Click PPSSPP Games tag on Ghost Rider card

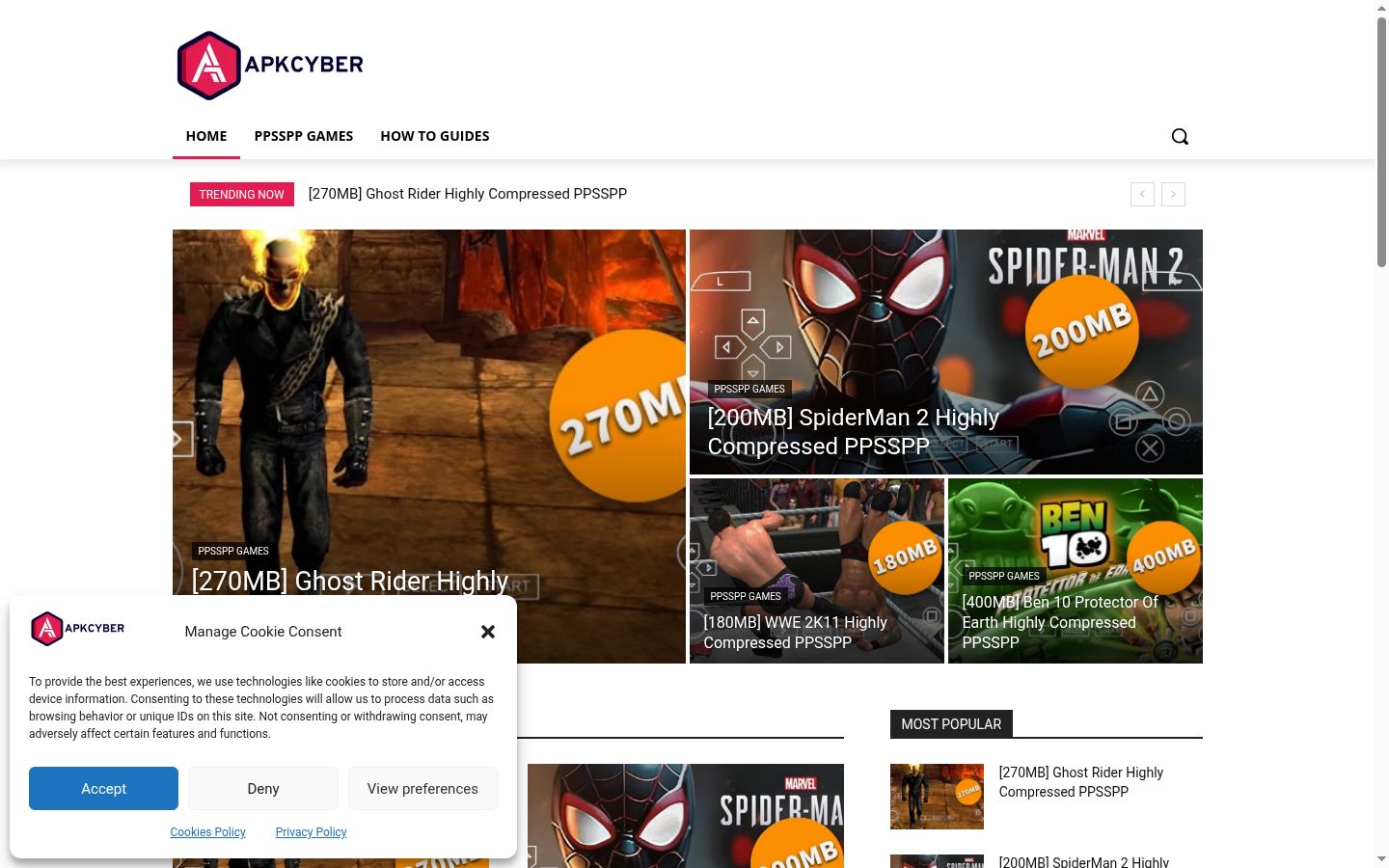[x=233, y=551]
